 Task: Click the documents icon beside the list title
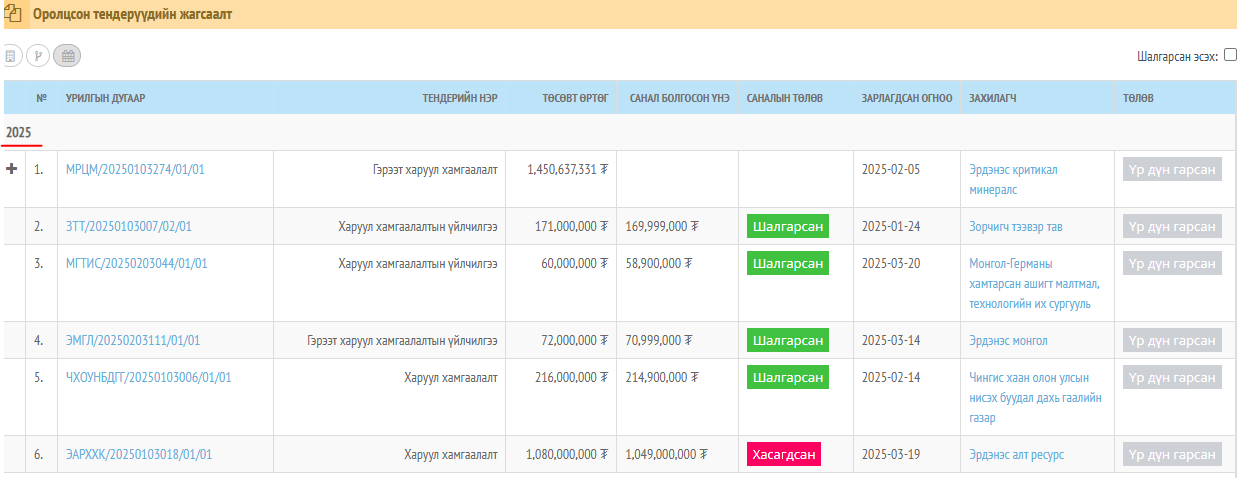[x=14, y=14]
